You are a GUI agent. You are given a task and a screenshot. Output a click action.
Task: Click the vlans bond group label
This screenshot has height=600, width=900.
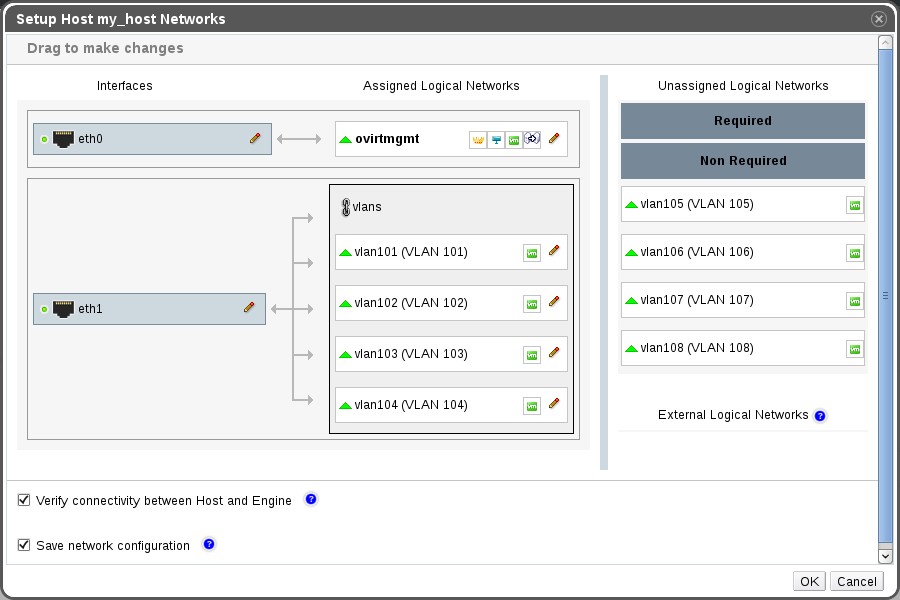pos(366,207)
